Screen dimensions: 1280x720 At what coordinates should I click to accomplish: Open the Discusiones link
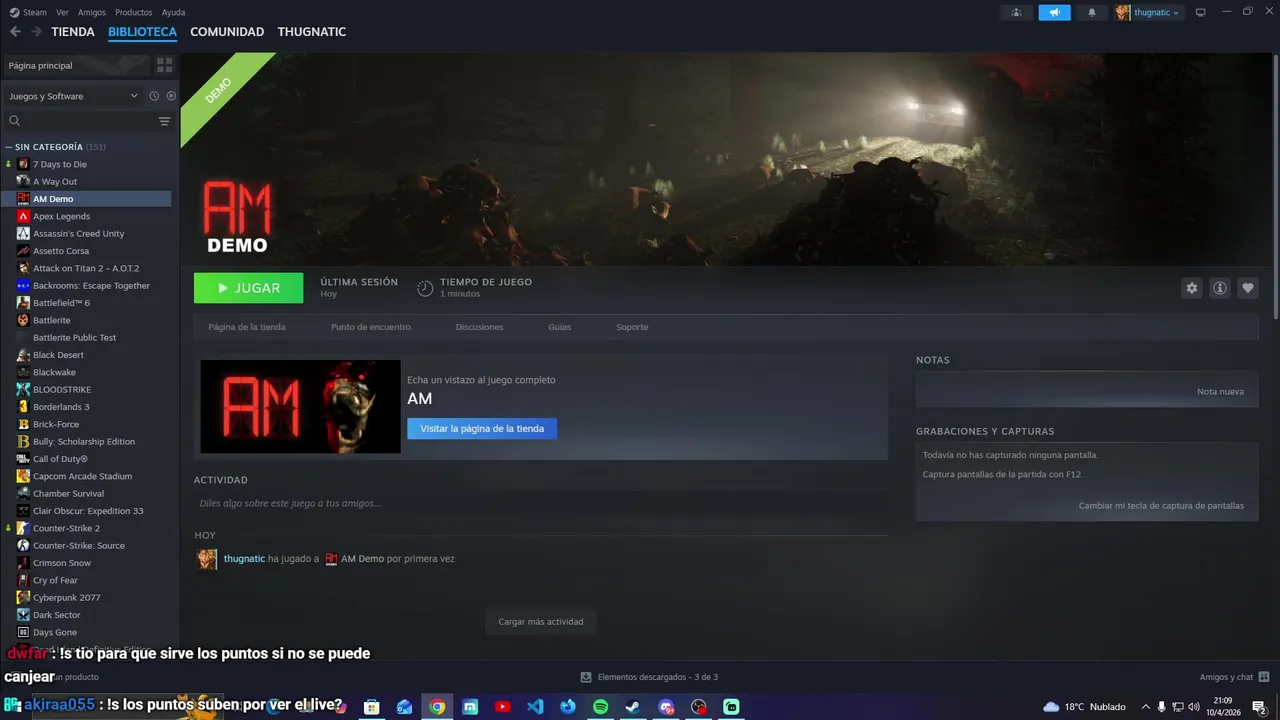(x=480, y=327)
